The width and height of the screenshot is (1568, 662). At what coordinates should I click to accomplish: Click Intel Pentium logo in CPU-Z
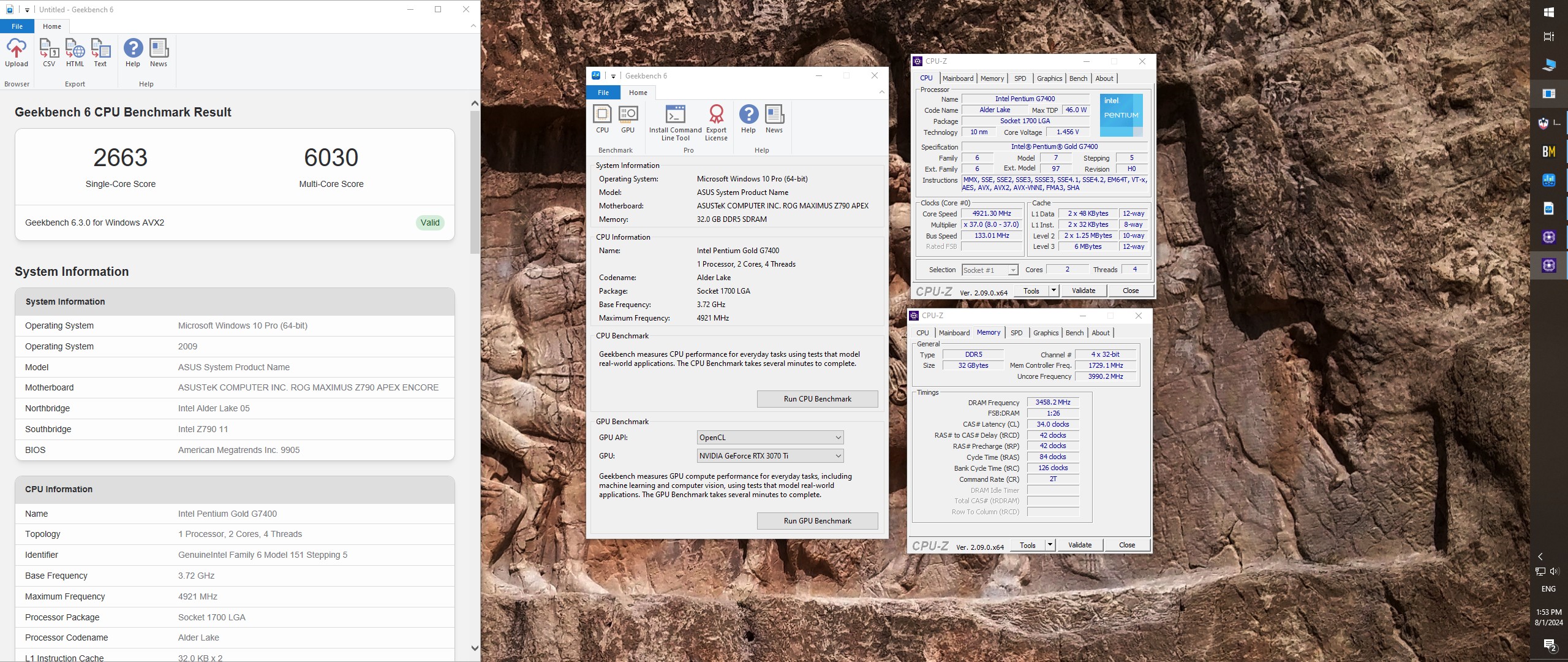tap(1121, 115)
